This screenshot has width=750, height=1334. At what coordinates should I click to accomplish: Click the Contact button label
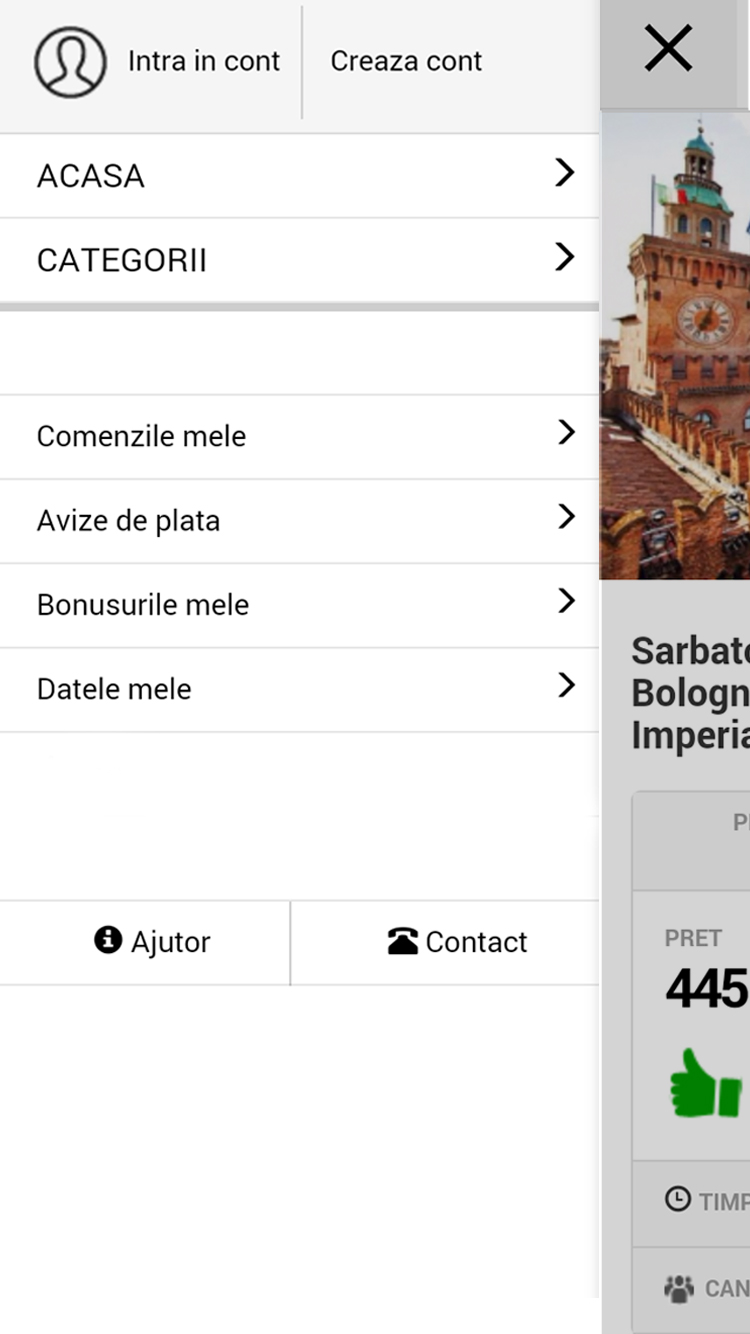[x=476, y=942]
